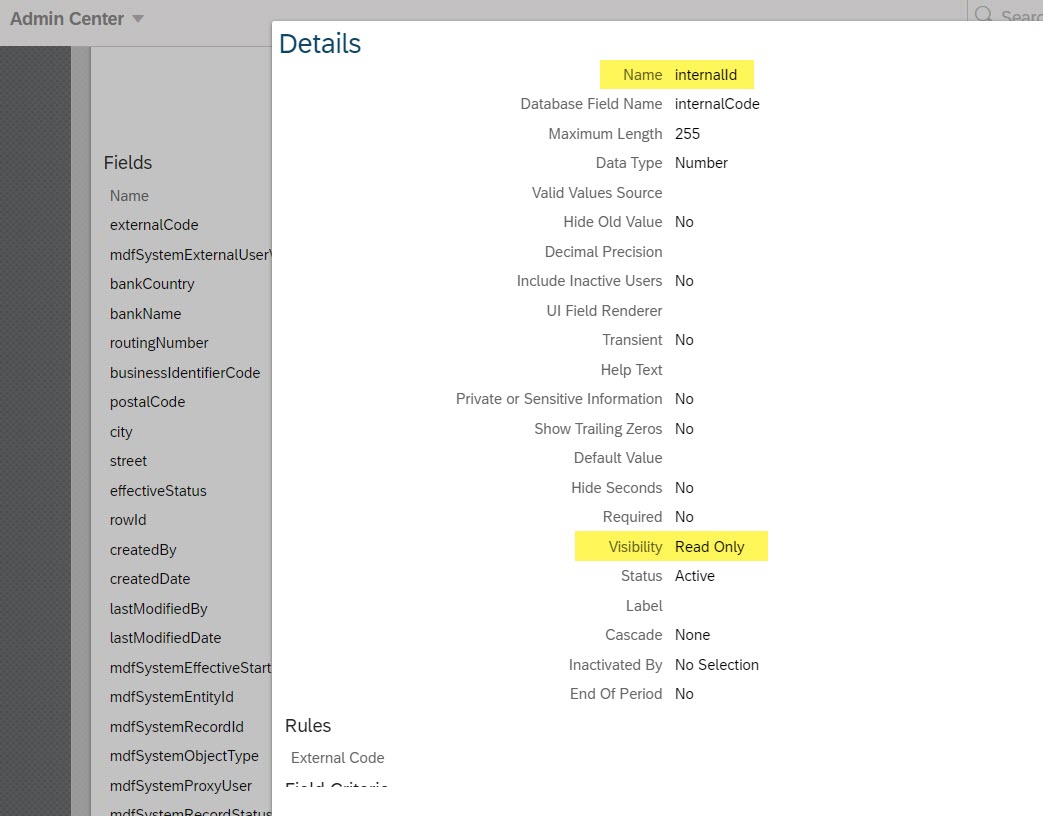Image resolution: width=1043 pixels, height=816 pixels.
Task: Select the externalCode field row
Action: click(154, 225)
